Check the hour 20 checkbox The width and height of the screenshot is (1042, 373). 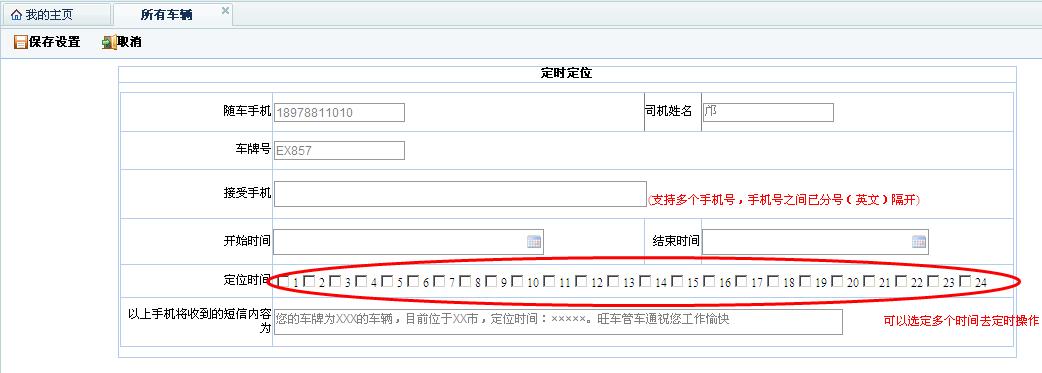[837, 282]
